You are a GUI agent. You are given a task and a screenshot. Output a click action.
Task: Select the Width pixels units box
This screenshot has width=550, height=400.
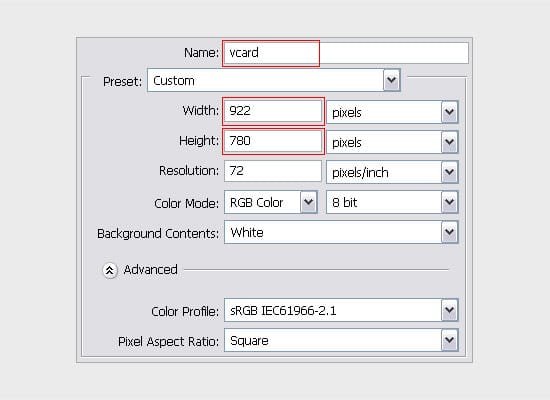[392, 112]
